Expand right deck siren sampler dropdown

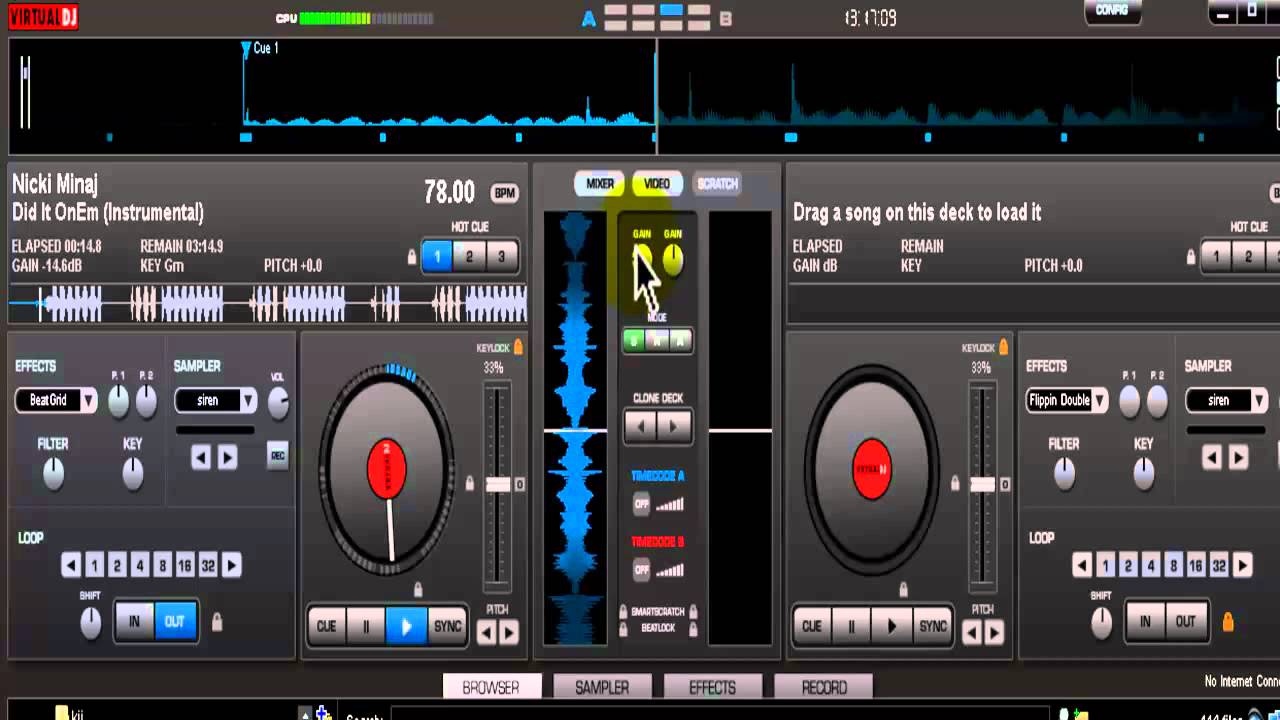(1259, 401)
